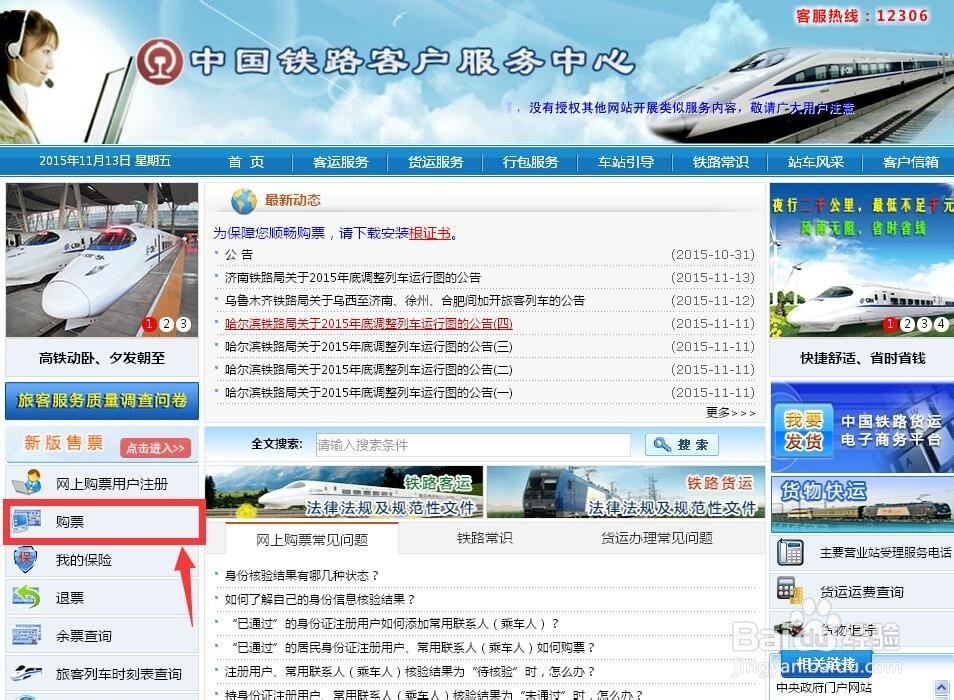Image resolution: width=954 pixels, height=700 pixels.
Task: Open 济南铁路局 timetable adjustment announcement
Action: [x=353, y=277]
